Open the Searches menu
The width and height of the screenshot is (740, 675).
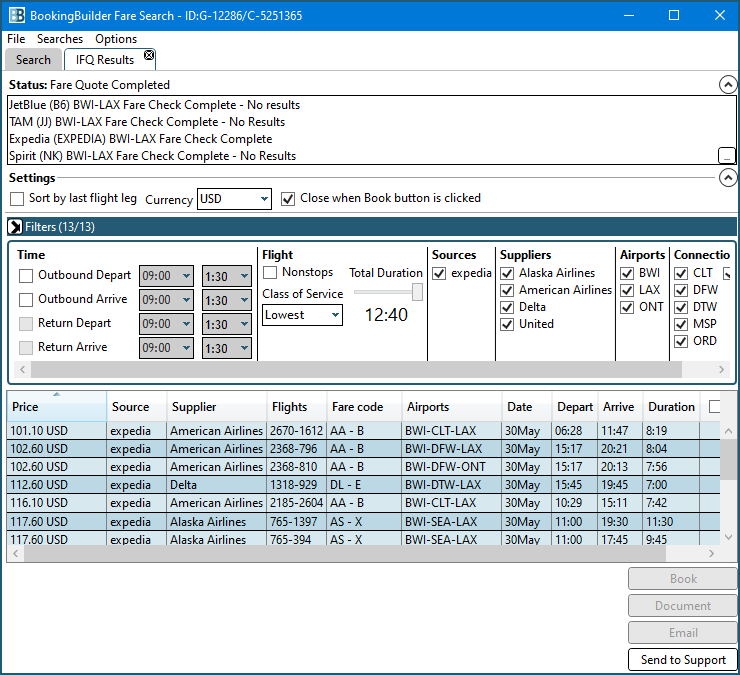click(x=60, y=39)
